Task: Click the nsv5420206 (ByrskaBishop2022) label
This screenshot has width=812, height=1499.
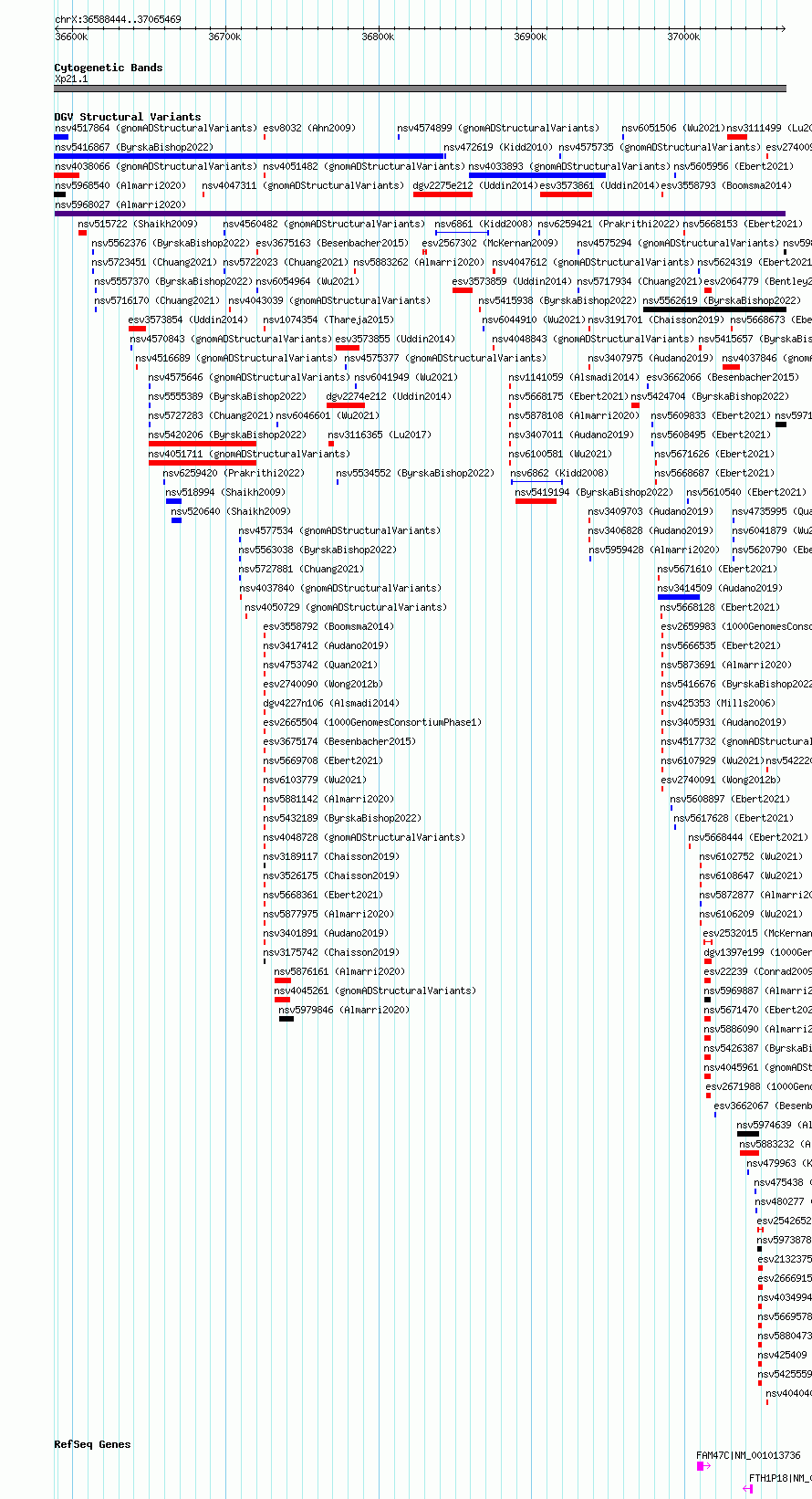Action: (227, 435)
